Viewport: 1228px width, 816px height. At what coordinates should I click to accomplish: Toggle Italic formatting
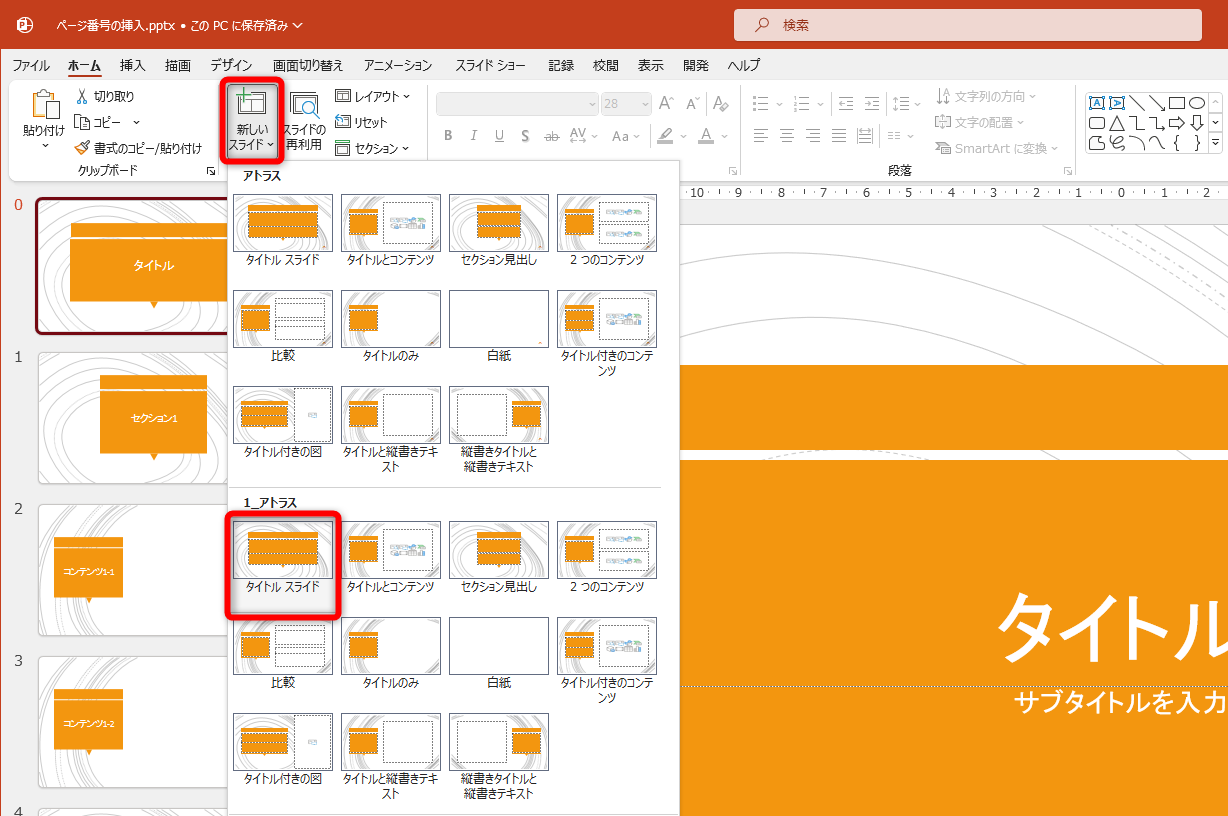click(x=473, y=135)
